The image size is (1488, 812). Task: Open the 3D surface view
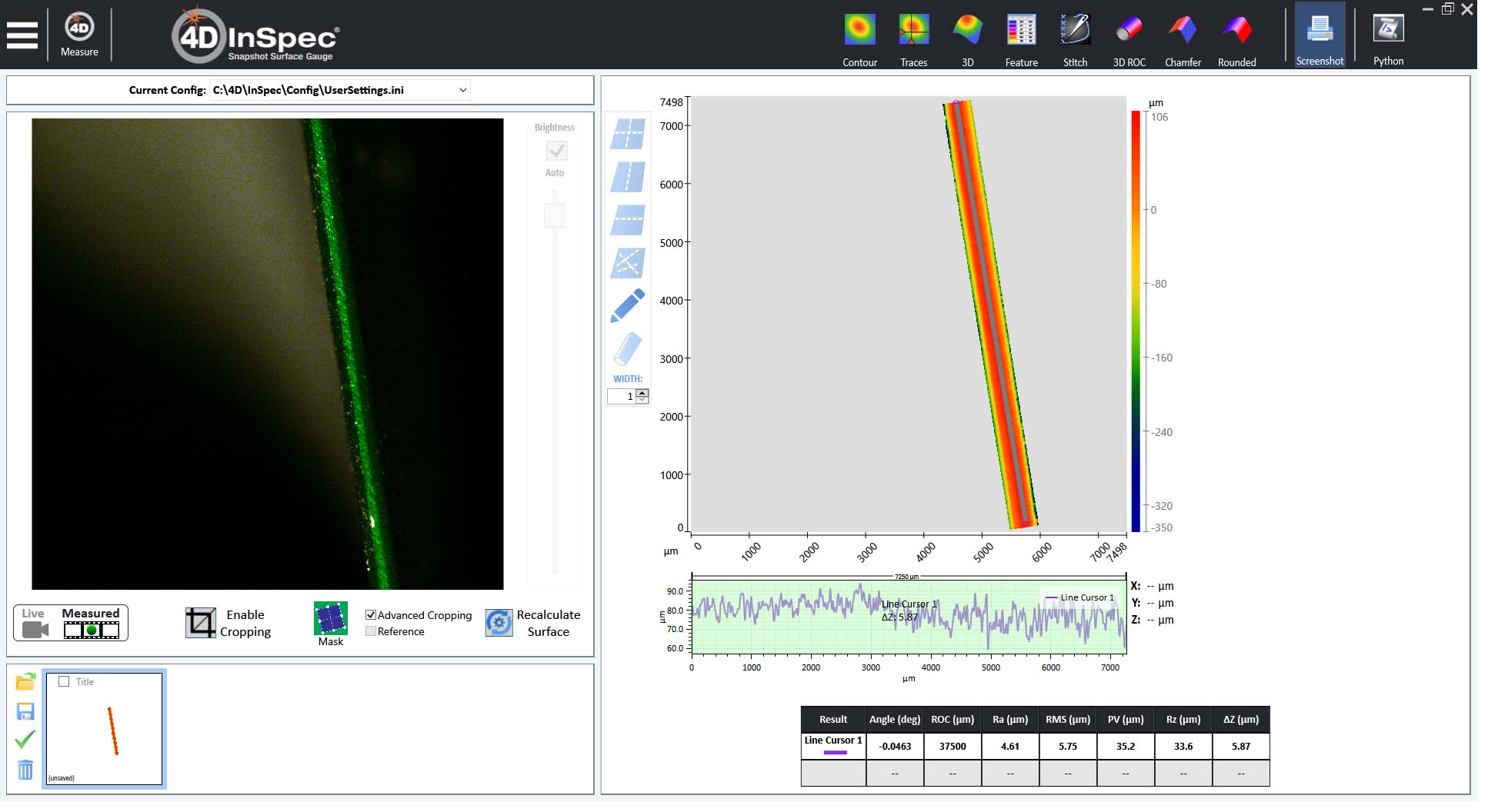click(968, 41)
